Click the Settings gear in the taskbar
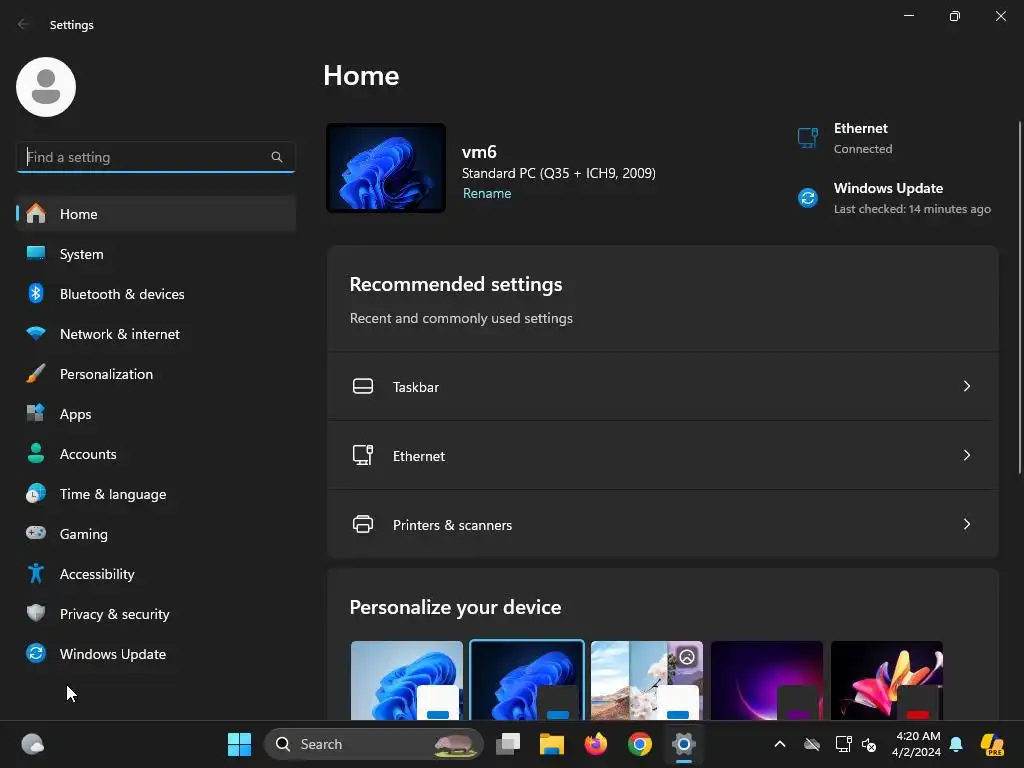Image resolution: width=1024 pixels, height=768 pixels. point(684,744)
